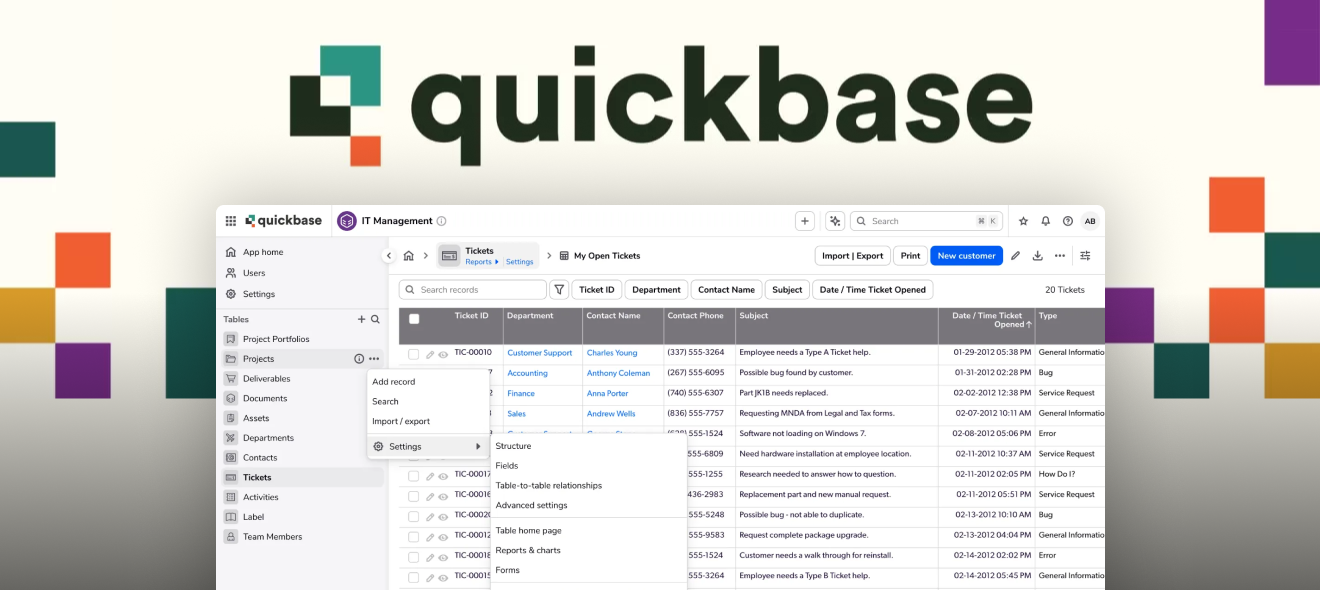1320x590 pixels.
Task: Open the apps grid launcher icon
Action: pyautogui.click(x=231, y=221)
